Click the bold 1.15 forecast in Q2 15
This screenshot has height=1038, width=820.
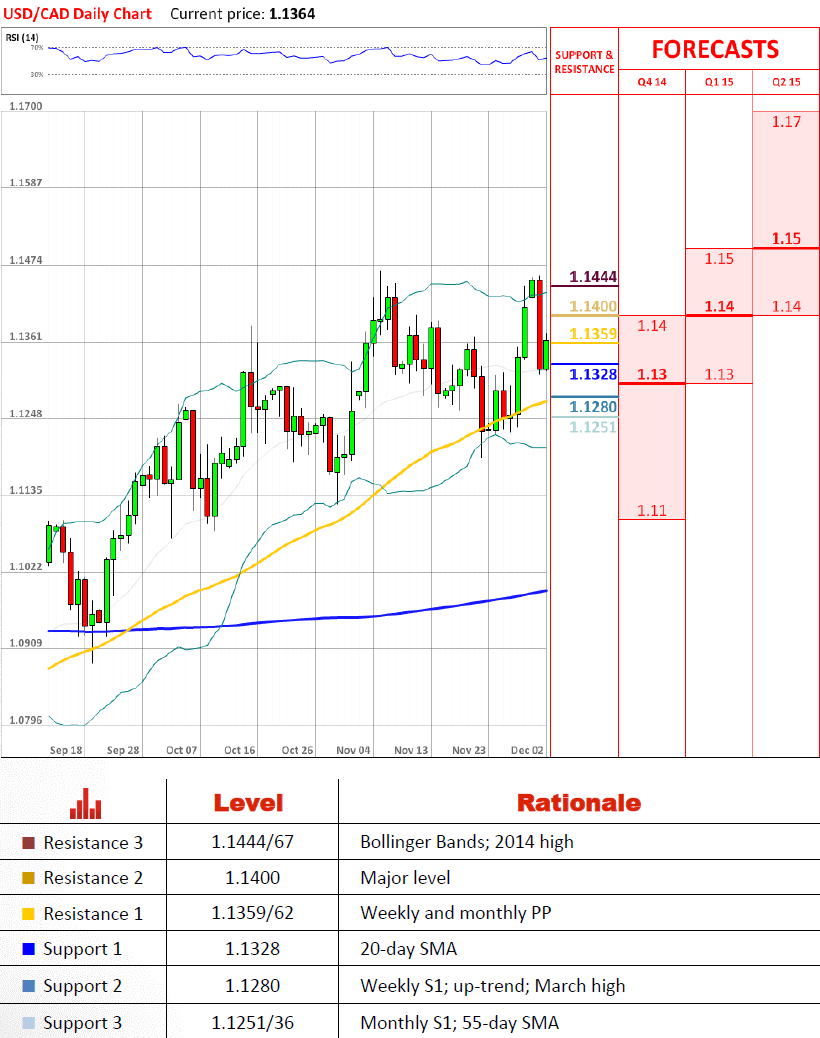click(786, 238)
